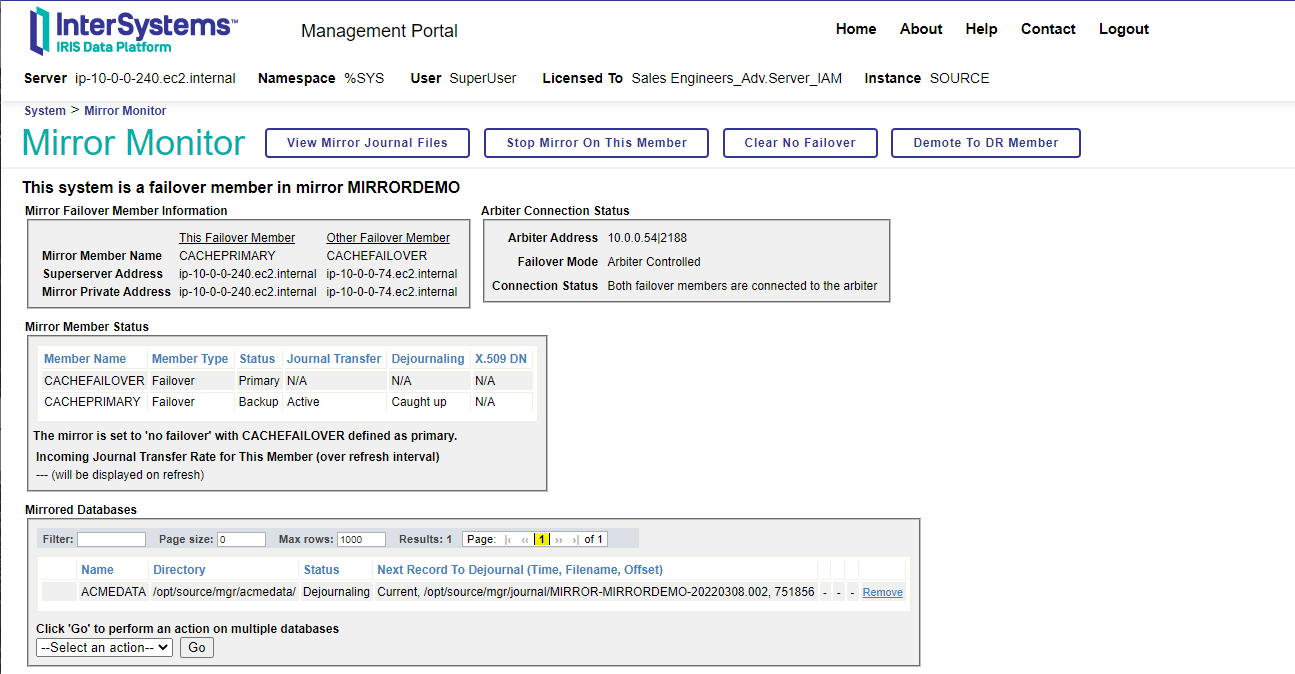Open the About menu item
The image size is (1295, 674).
pyautogui.click(x=920, y=29)
